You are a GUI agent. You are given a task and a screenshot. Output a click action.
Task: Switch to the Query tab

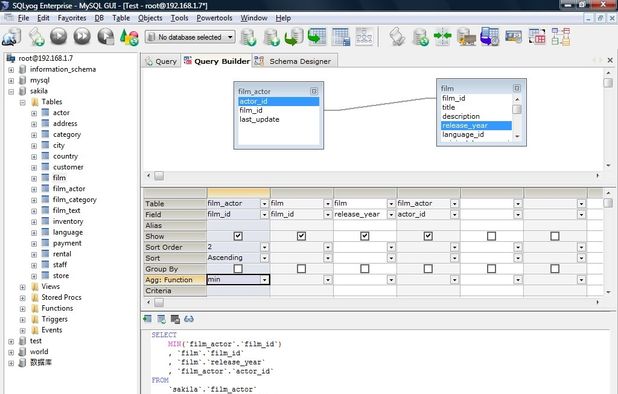coord(161,61)
